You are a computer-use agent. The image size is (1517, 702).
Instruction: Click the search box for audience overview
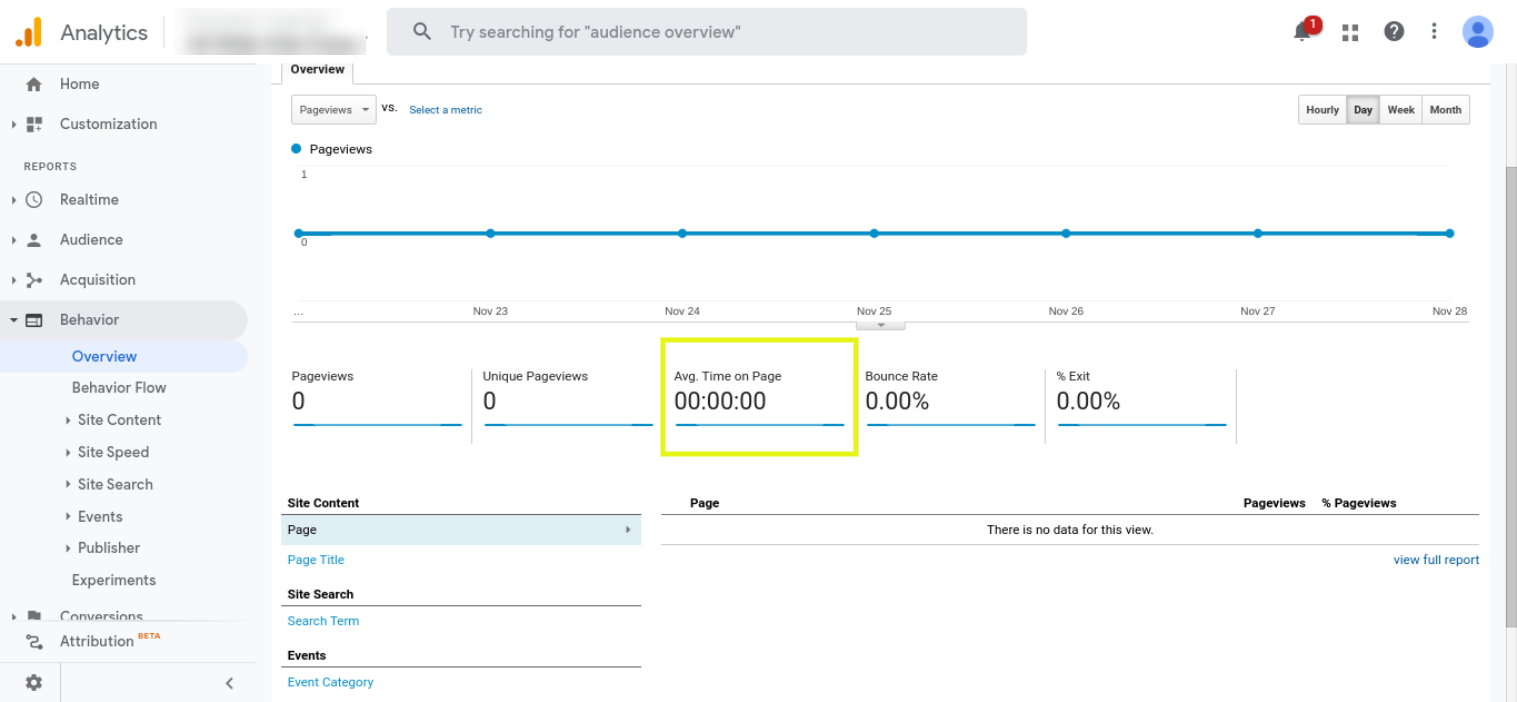tap(706, 32)
